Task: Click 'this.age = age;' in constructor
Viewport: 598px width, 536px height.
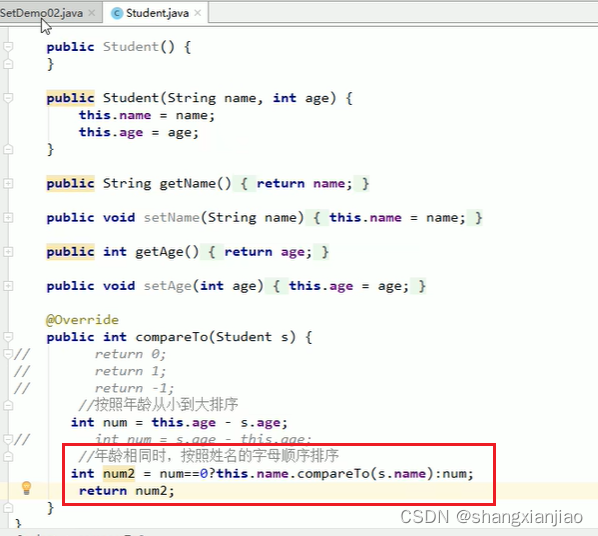Action: point(139,132)
